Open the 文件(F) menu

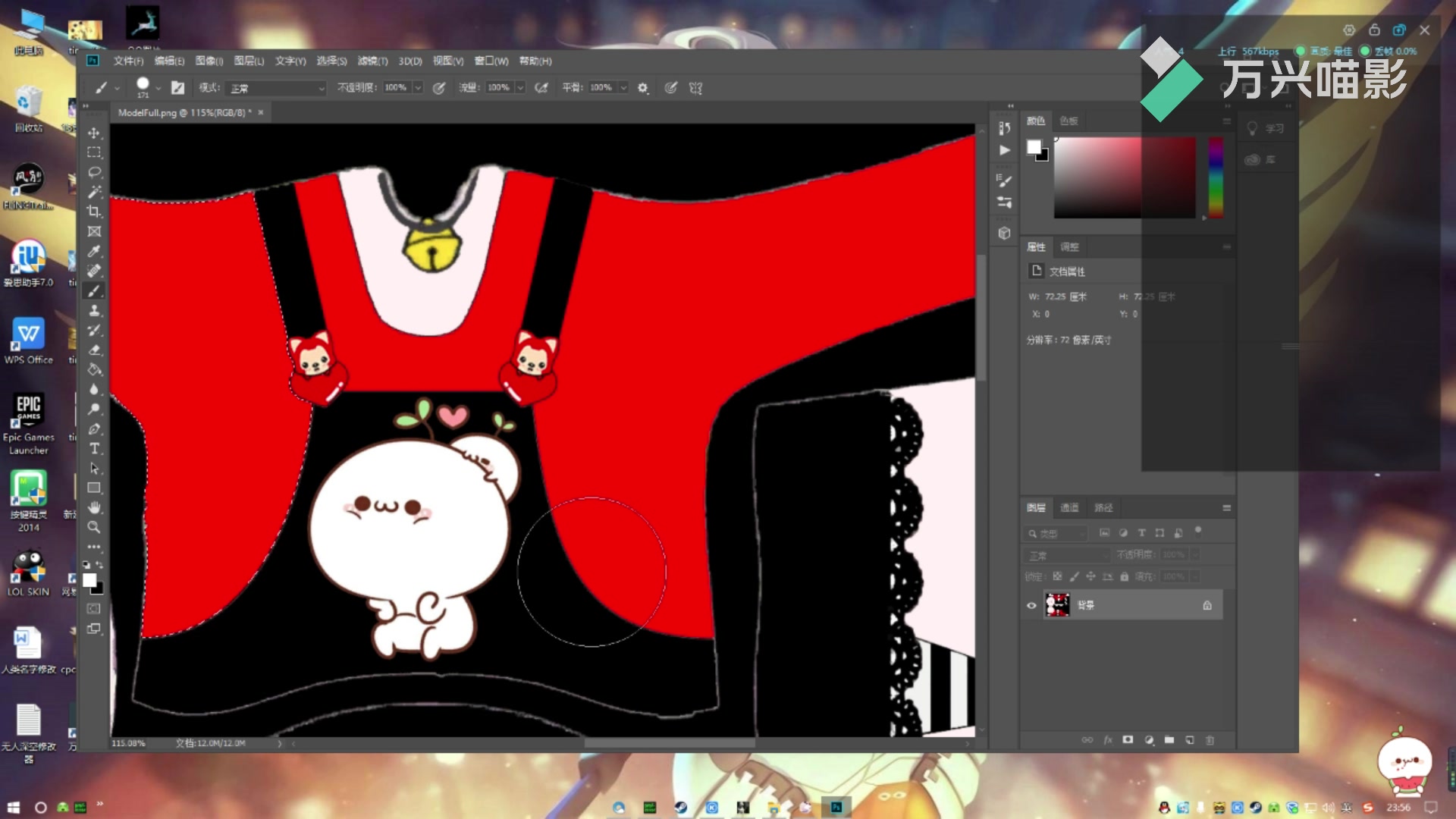(x=128, y=61)
